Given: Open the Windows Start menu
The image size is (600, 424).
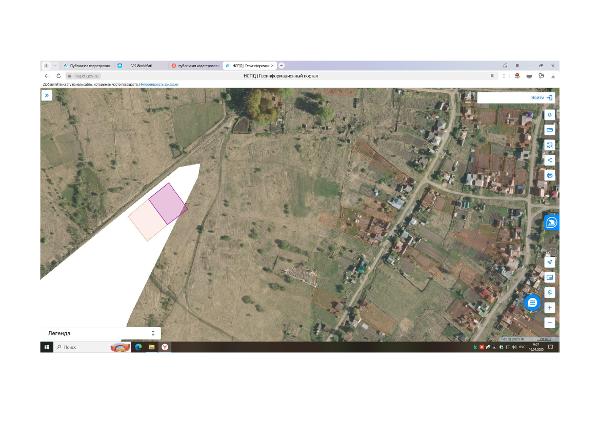Looking at the screenshot, I should coord(47,347).
